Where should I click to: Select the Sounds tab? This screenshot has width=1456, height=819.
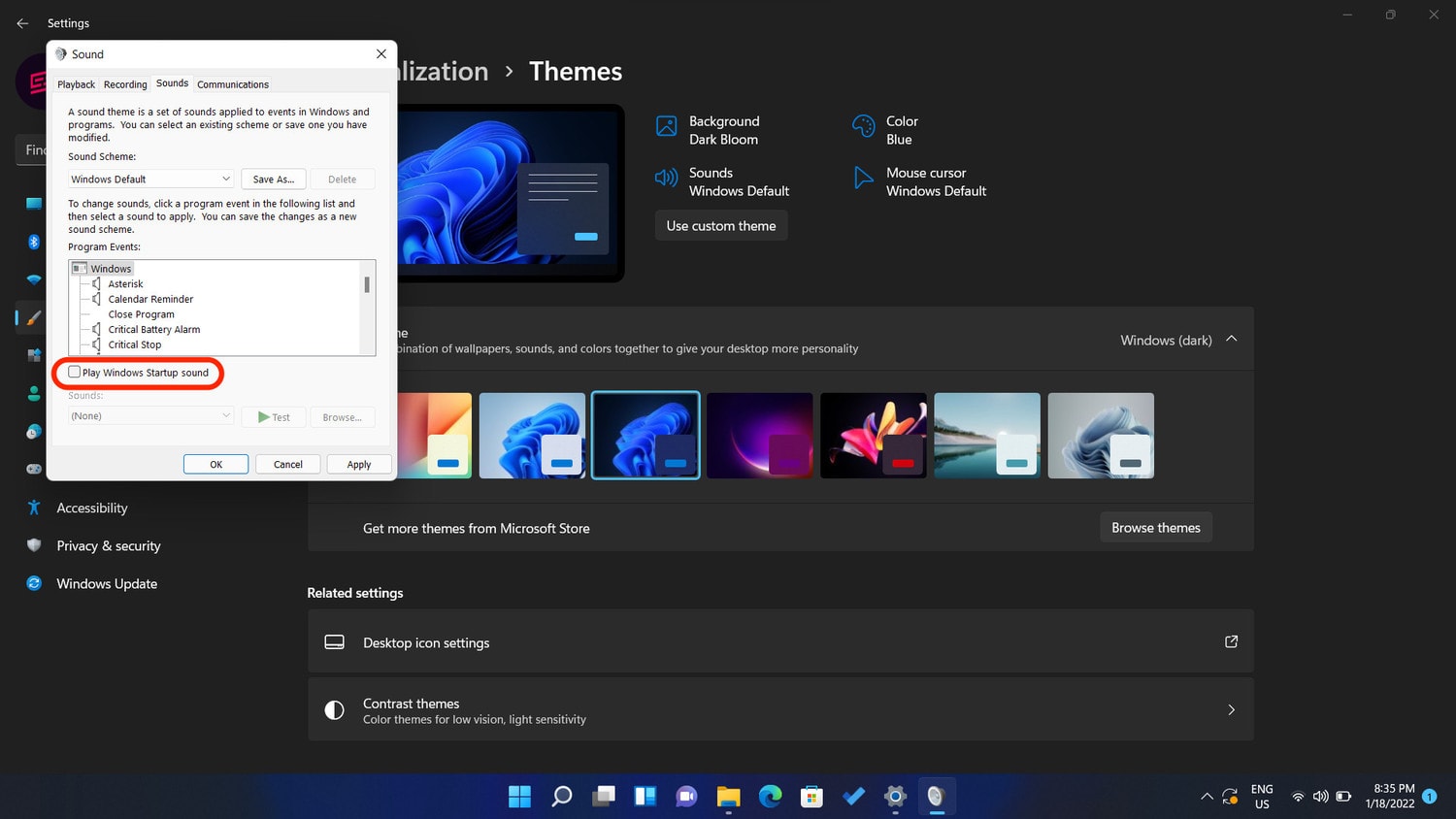pyautogui.click(x=172, y=83)
